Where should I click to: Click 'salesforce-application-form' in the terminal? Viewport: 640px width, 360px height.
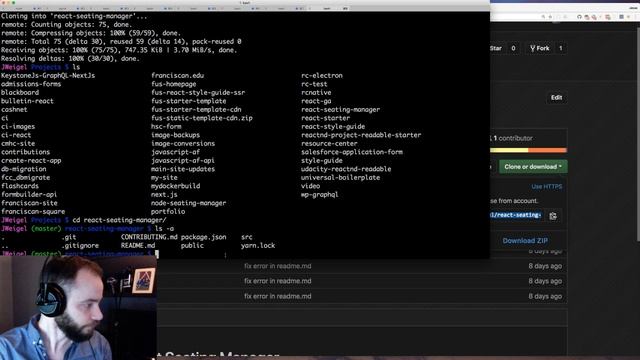tap(351, 152)
